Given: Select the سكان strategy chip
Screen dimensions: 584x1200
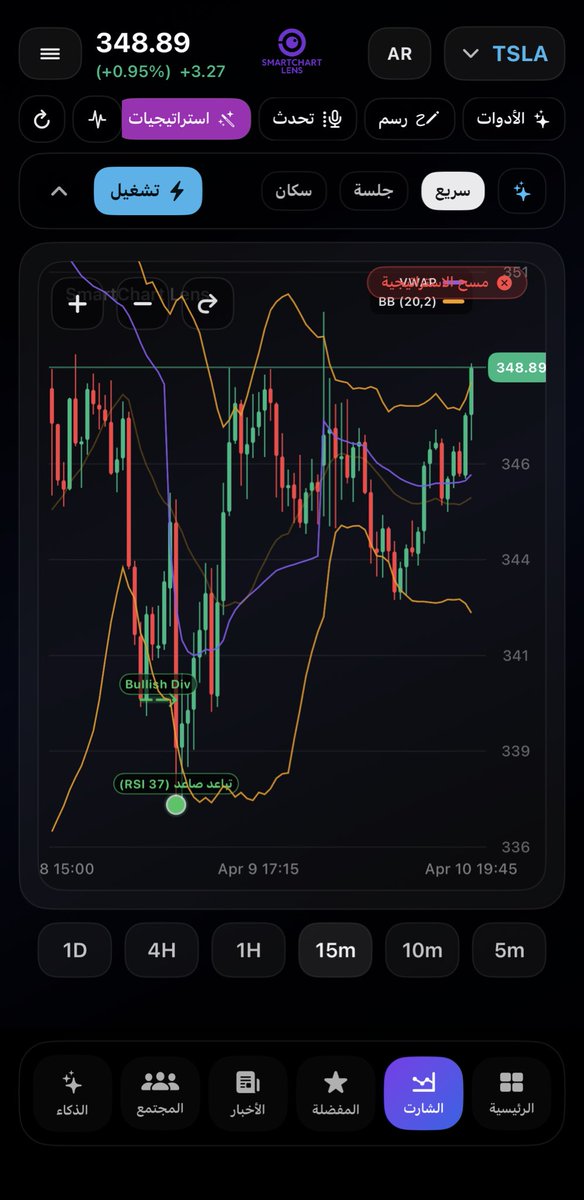Looking at the screenshot, I should click(x=294, y=191).
